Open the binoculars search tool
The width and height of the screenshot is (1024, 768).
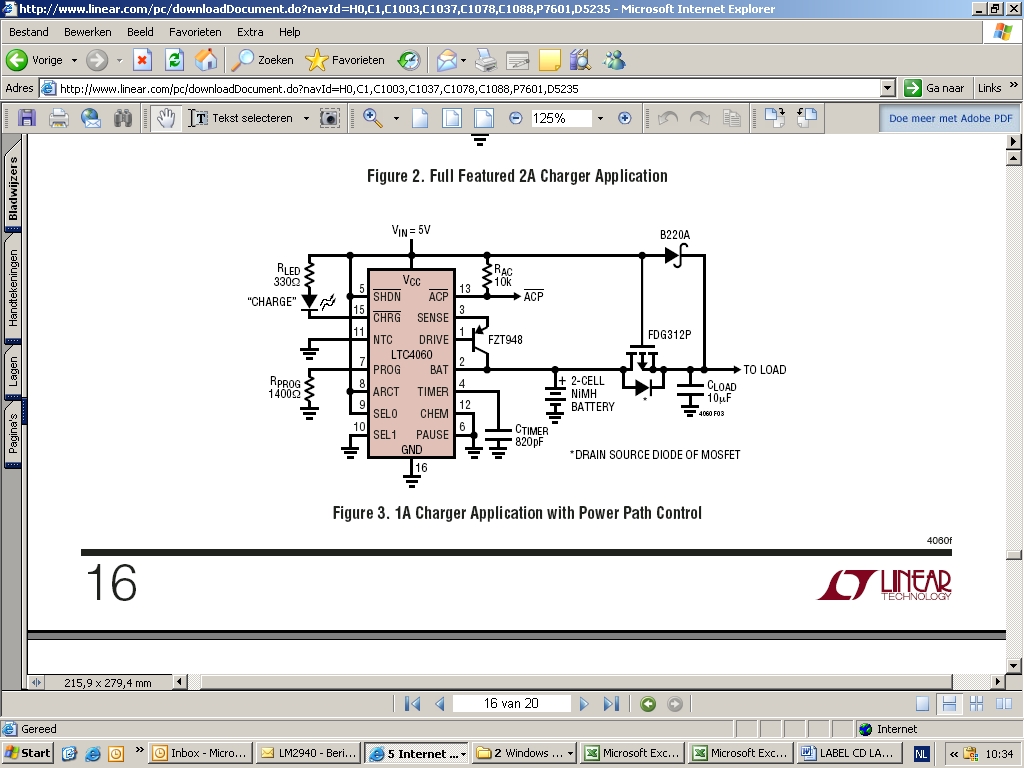click(x=123, y=118)
